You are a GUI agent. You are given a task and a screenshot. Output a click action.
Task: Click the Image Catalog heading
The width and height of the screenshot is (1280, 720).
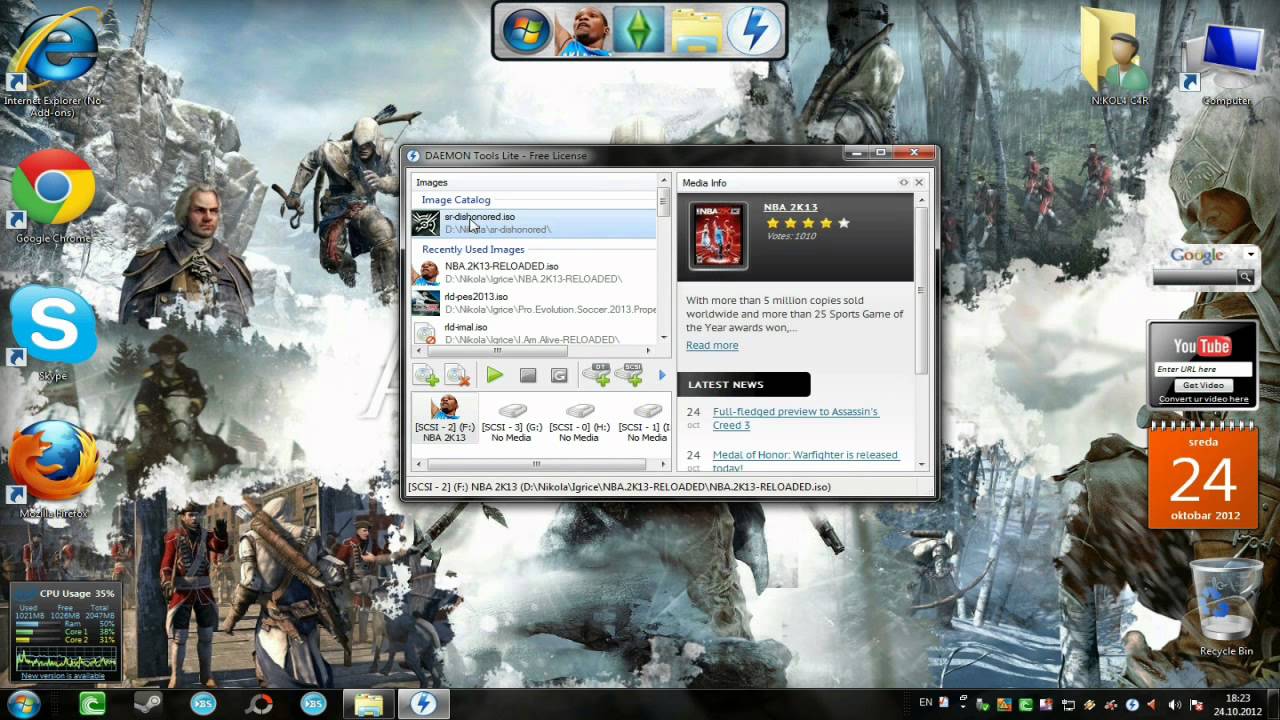tap(456, 200)
